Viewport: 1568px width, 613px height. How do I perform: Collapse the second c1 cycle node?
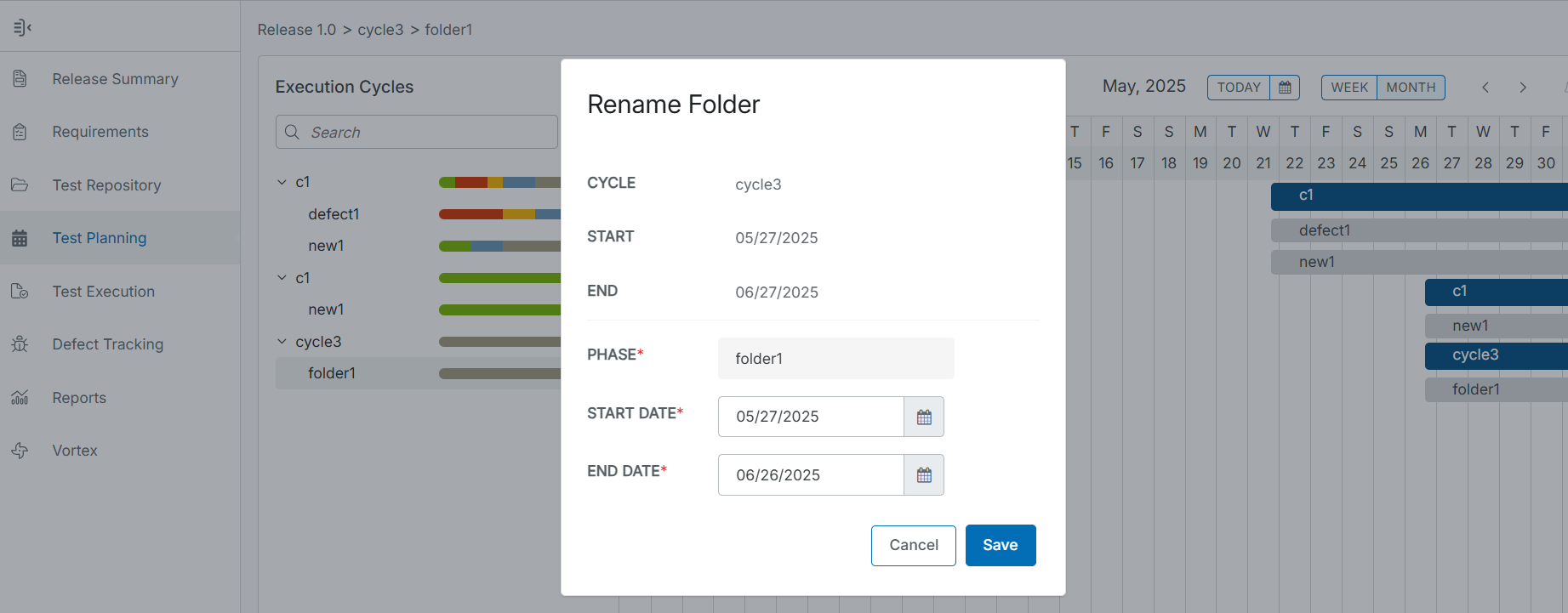(282, 278)
